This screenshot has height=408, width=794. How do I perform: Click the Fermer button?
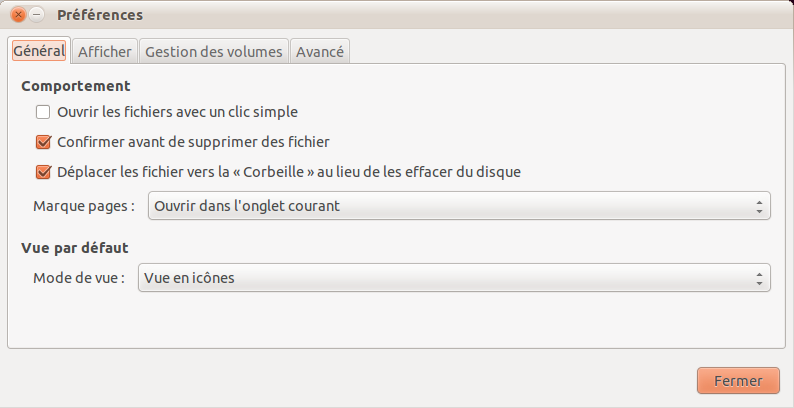pos(738,381)
